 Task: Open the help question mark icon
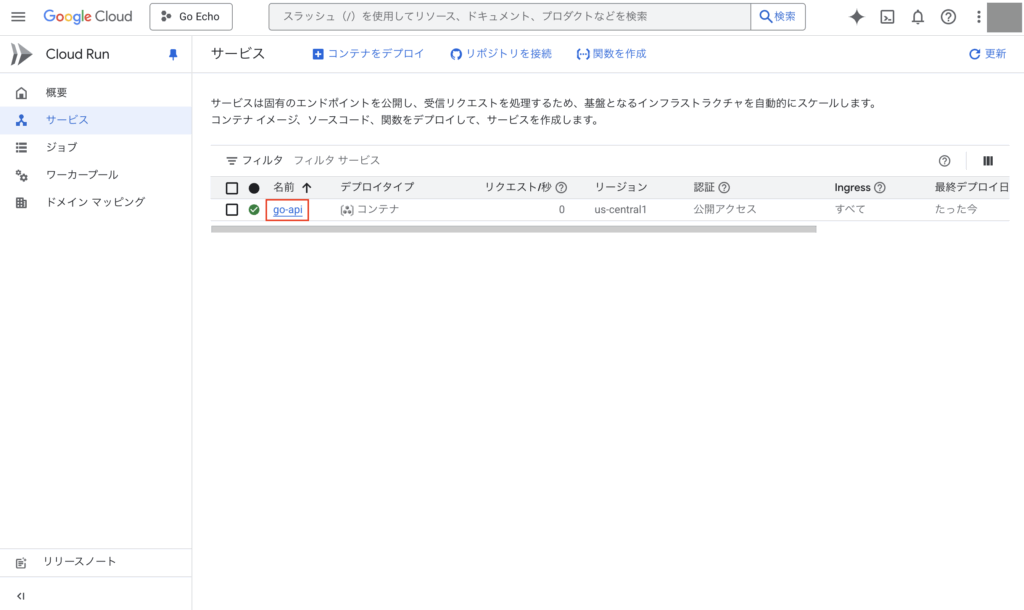pyautogui.click(x=948, y=17)
